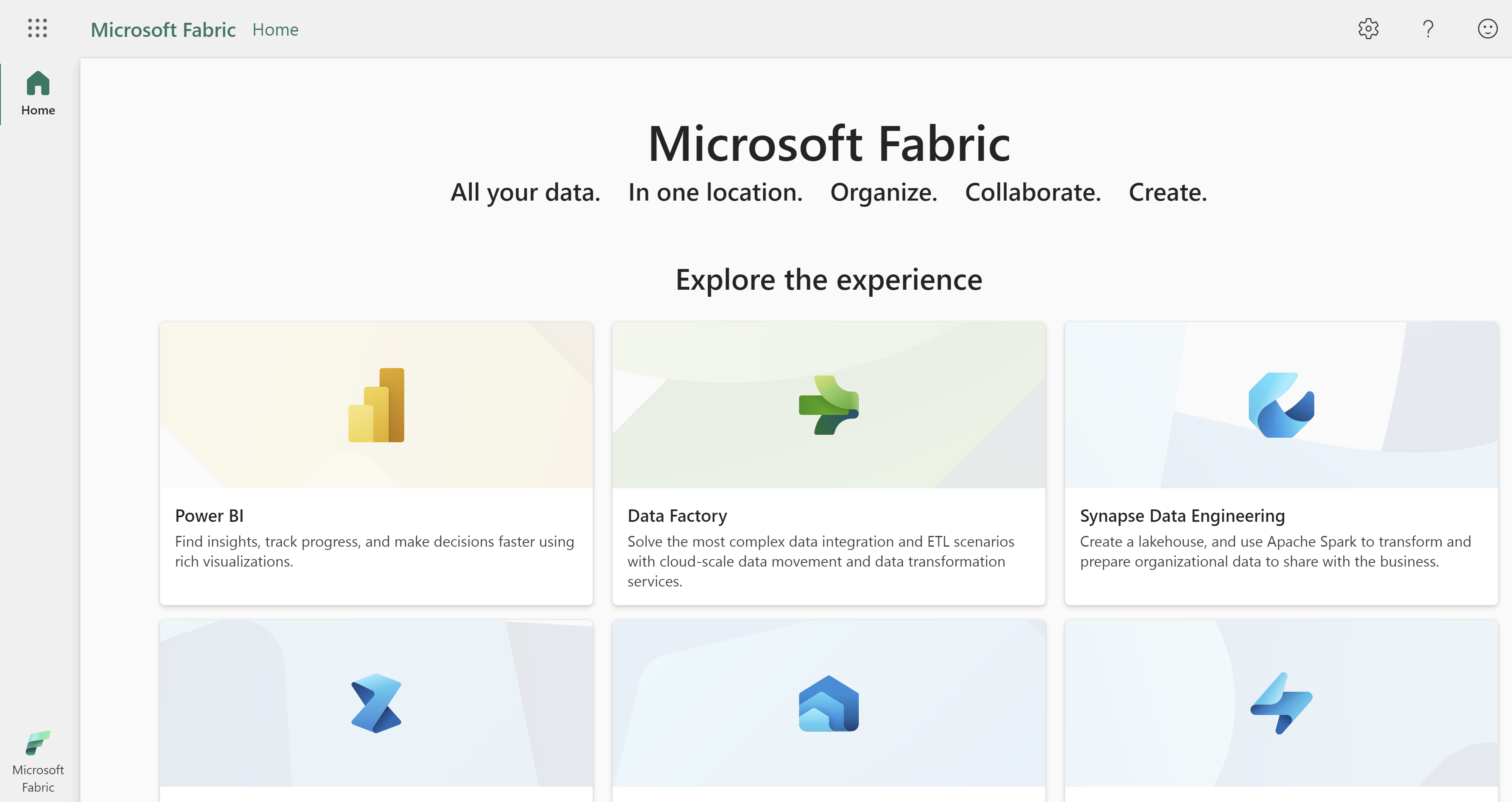Open the app launcher grid icon
This screenshot has height=802, width=1512.
(x=38, y=28)
